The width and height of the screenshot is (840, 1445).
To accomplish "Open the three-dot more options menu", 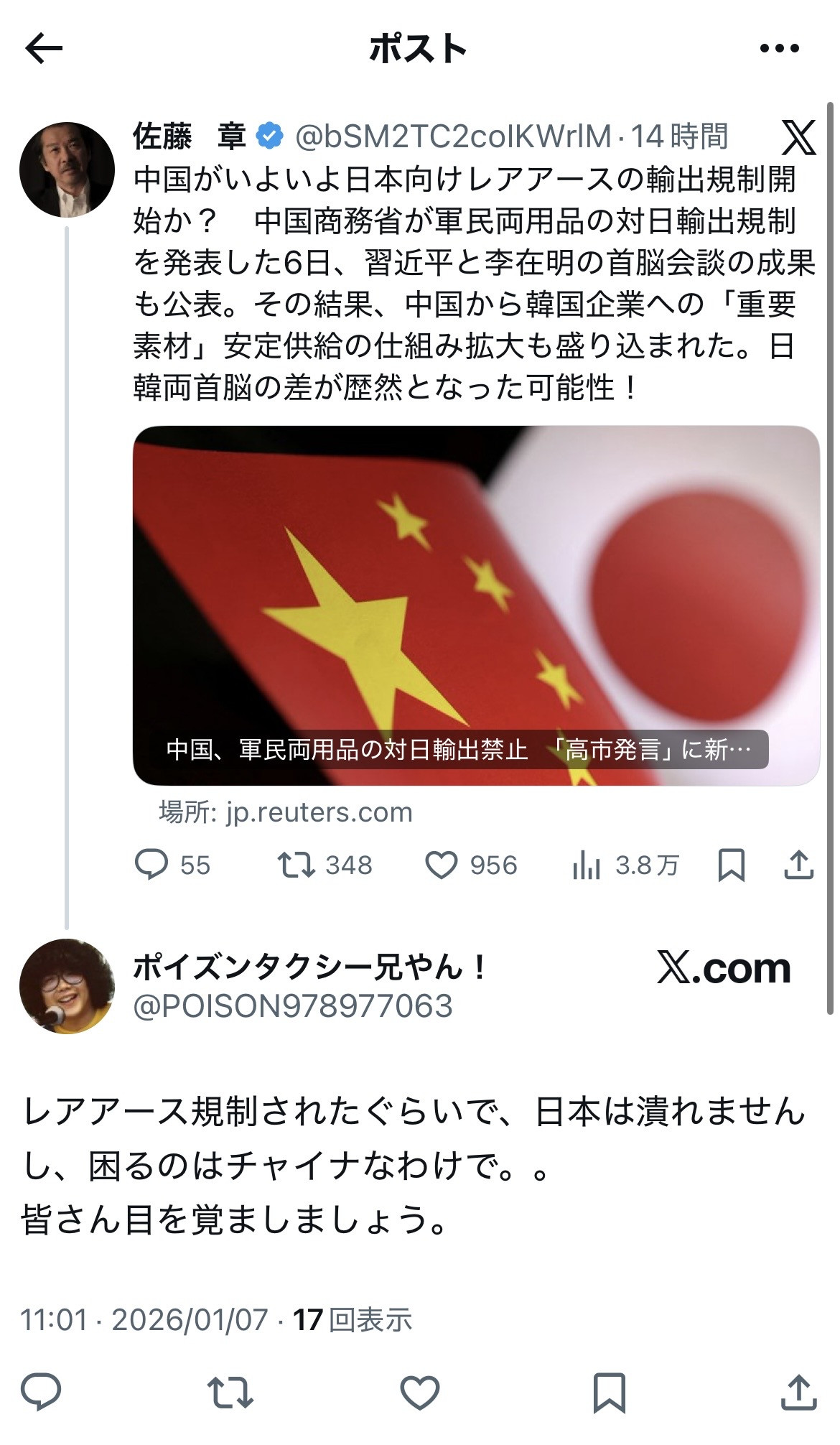I will pyautogui.click(x=779, y=48).
